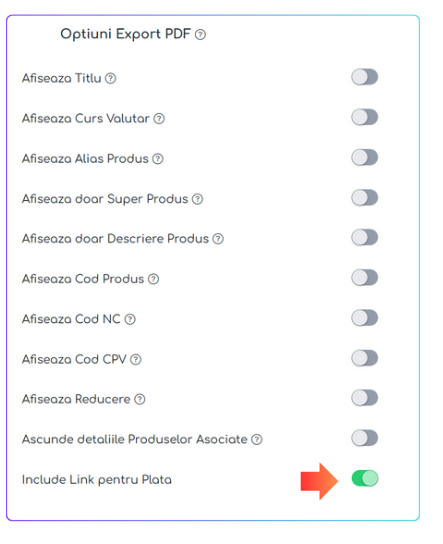Viewport: 443px width, 544px height.
Task: Click the help icon beside Afiseaza Reducere
Action: point(139,400)
